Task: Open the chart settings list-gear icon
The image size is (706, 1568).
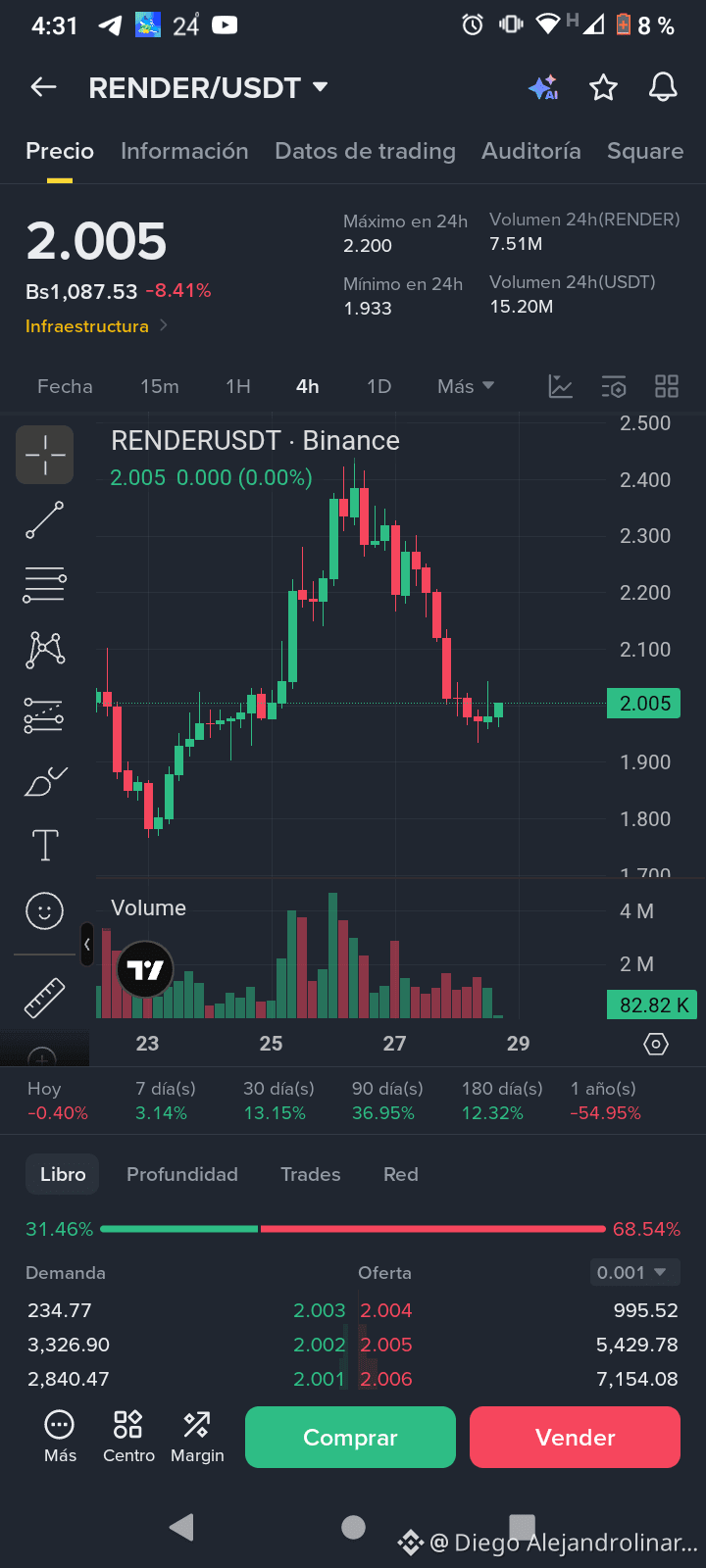Action: [614, 386]
